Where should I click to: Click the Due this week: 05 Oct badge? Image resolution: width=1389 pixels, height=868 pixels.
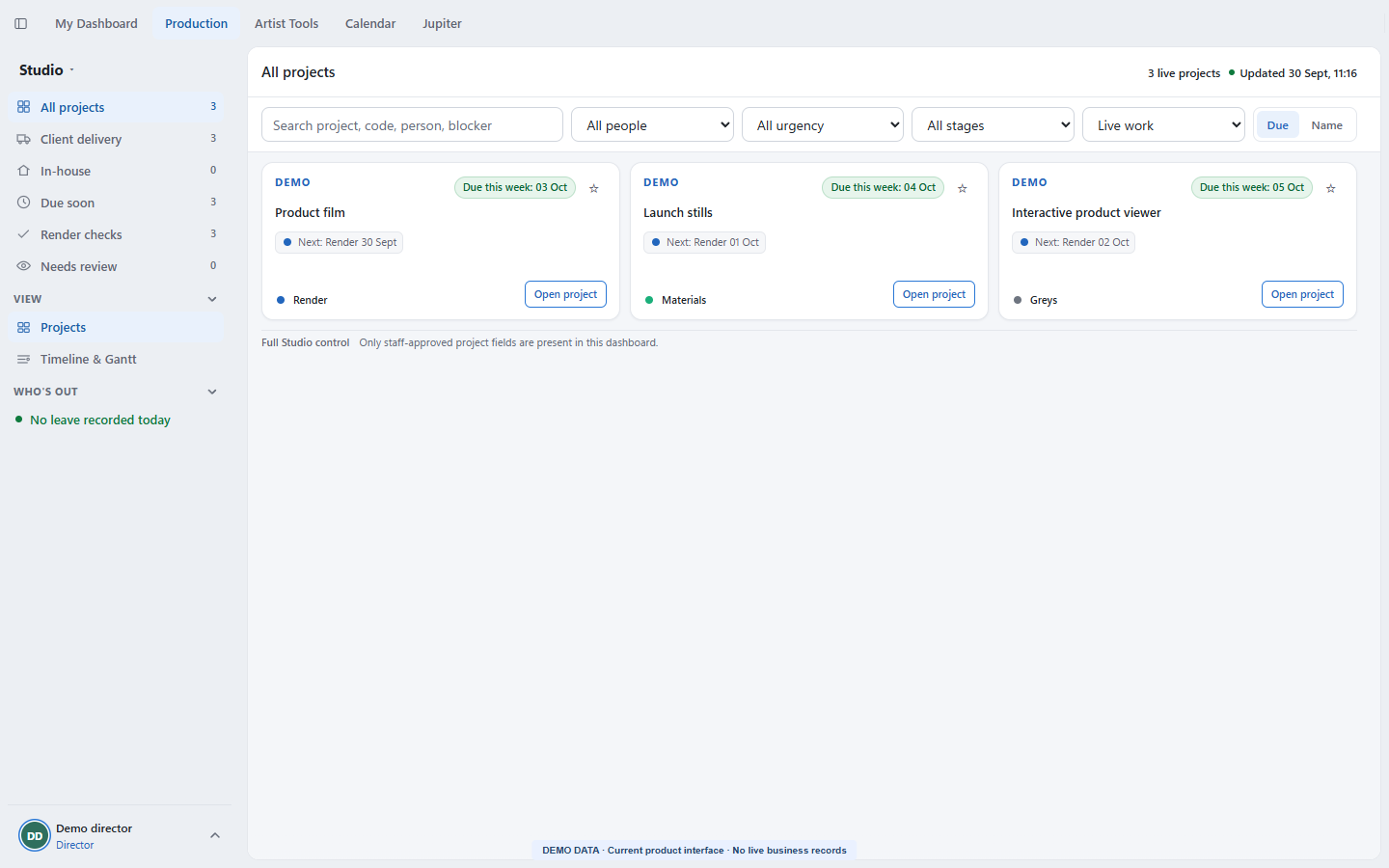1252,187
